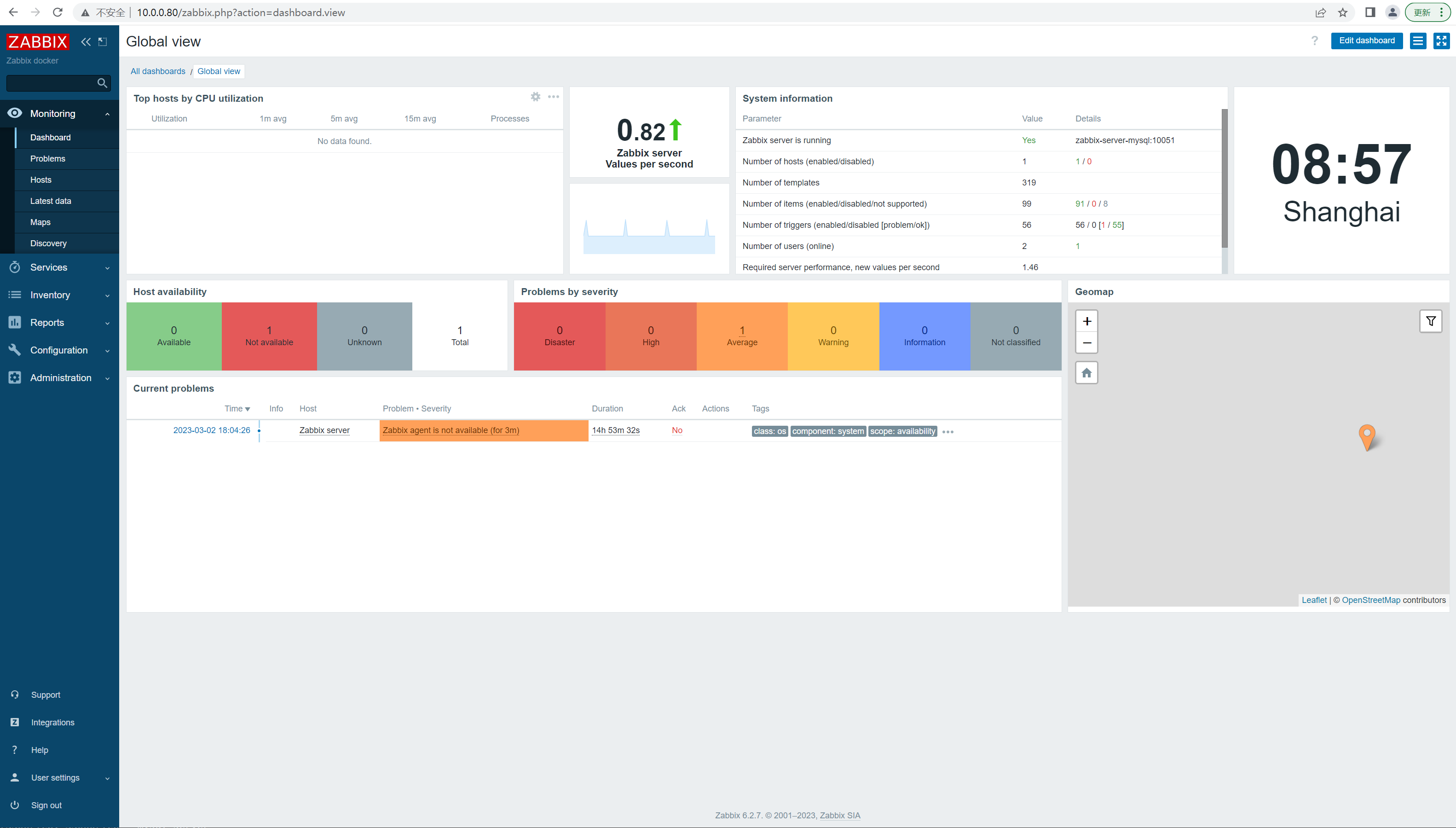Click the Edit dashboard button
This screenshot has width=1456, height=828.
tap(1367, 41)
